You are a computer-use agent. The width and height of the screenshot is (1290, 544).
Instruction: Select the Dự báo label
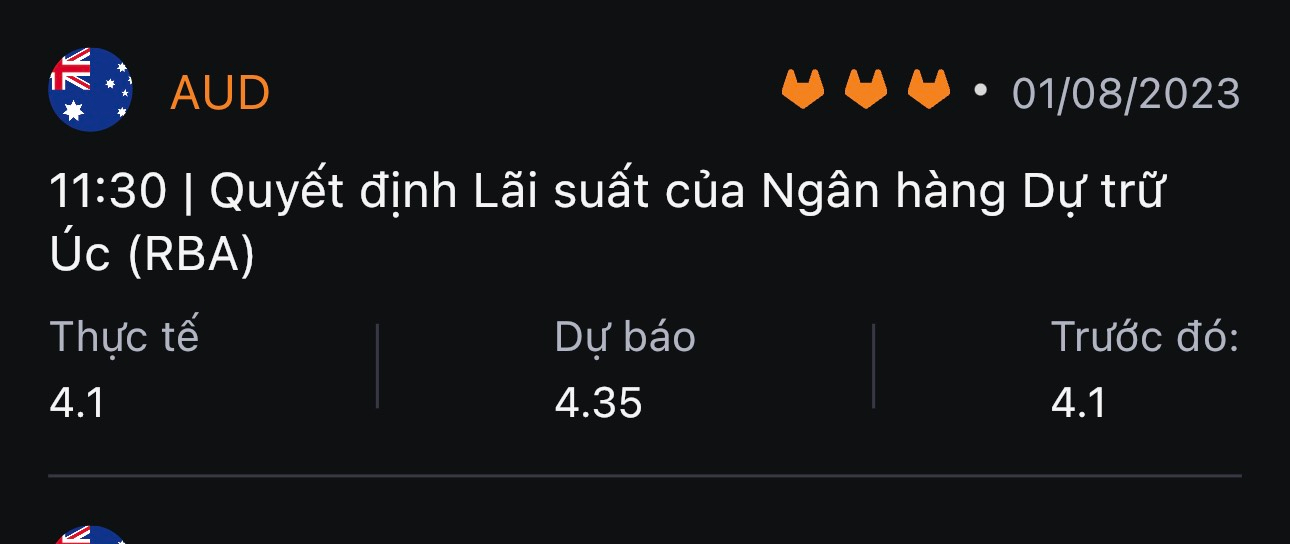[625, 338]
